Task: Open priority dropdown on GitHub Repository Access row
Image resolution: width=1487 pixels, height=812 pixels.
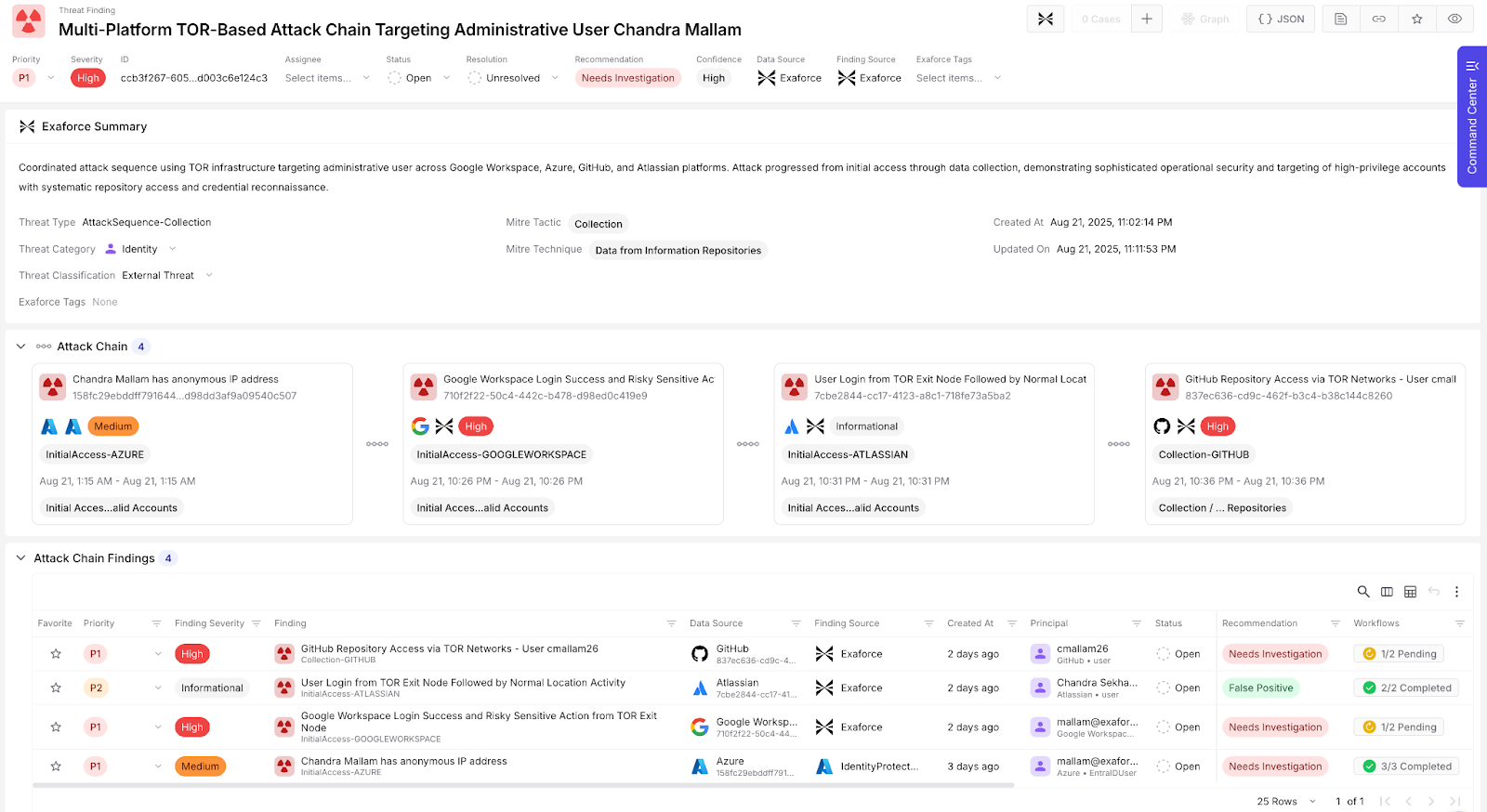Action: 158,654
